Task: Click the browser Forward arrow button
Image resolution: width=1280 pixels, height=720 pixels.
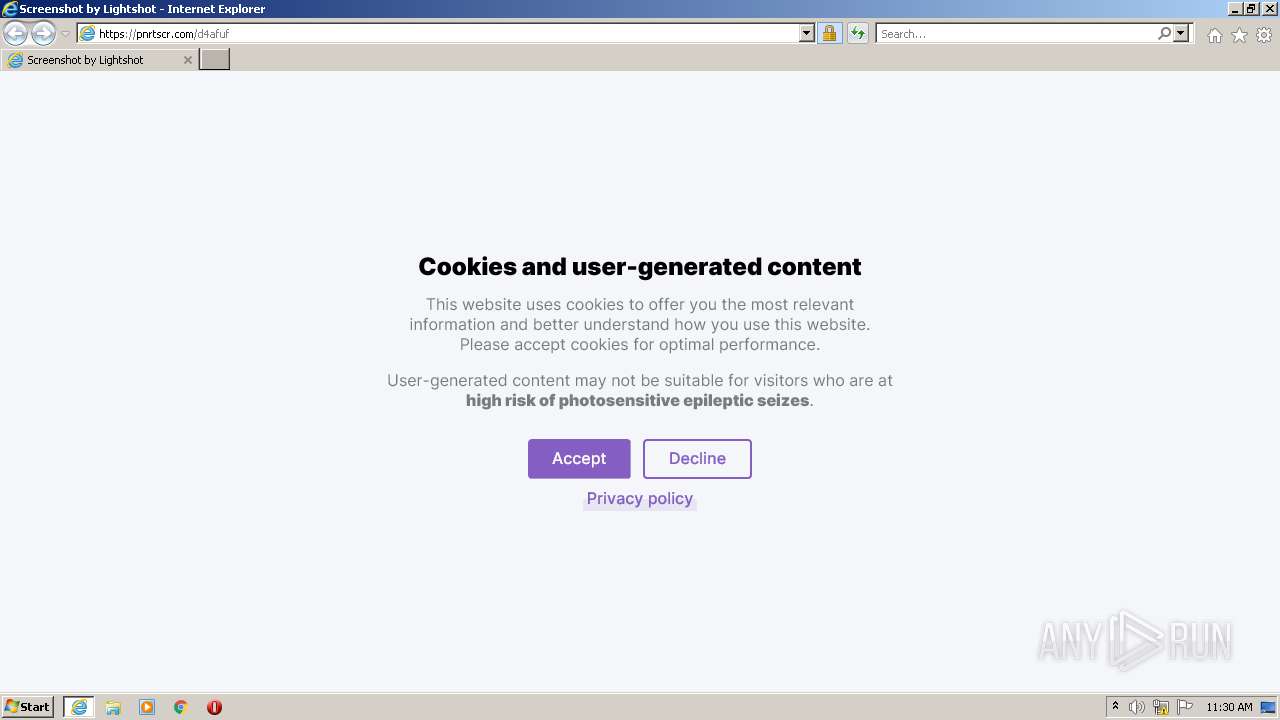Action: pyautogui.click(x=43, y=33)
